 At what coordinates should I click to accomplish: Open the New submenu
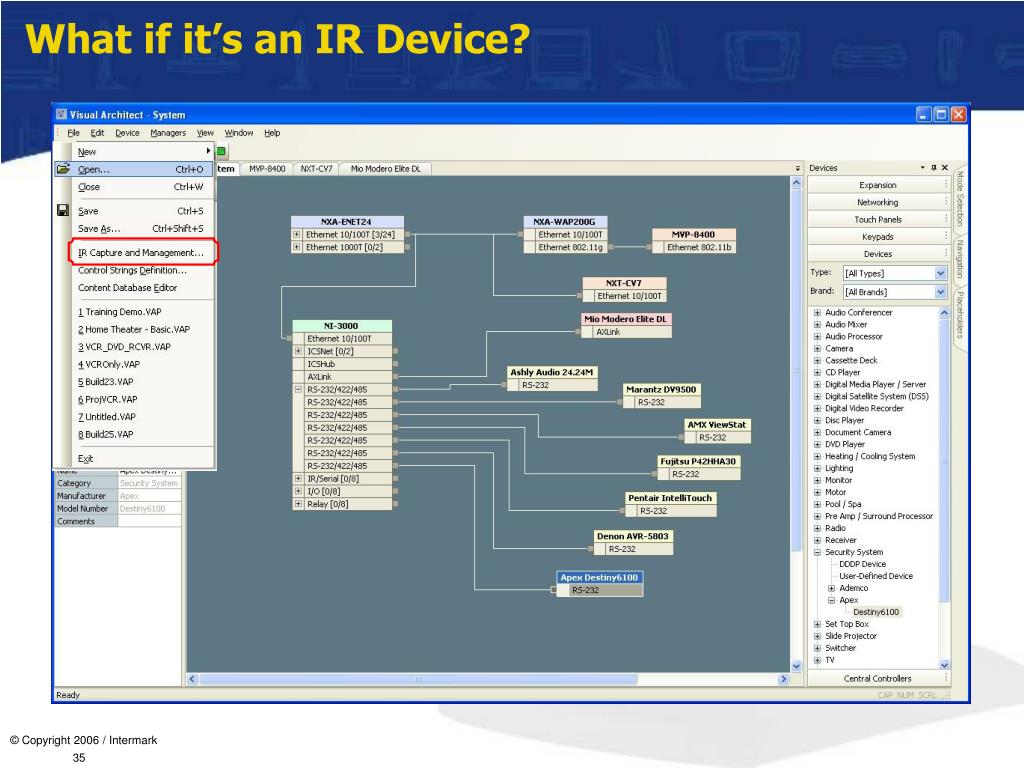tap(142, 152)
